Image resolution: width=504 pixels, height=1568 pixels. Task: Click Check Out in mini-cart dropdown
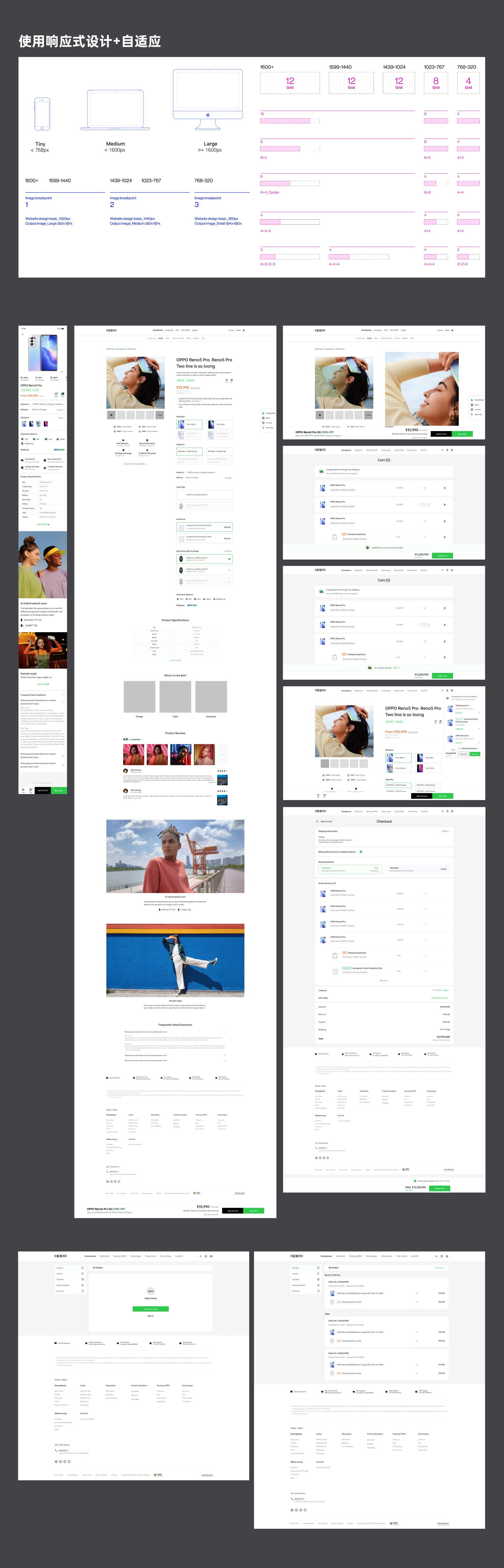[475, 754]
